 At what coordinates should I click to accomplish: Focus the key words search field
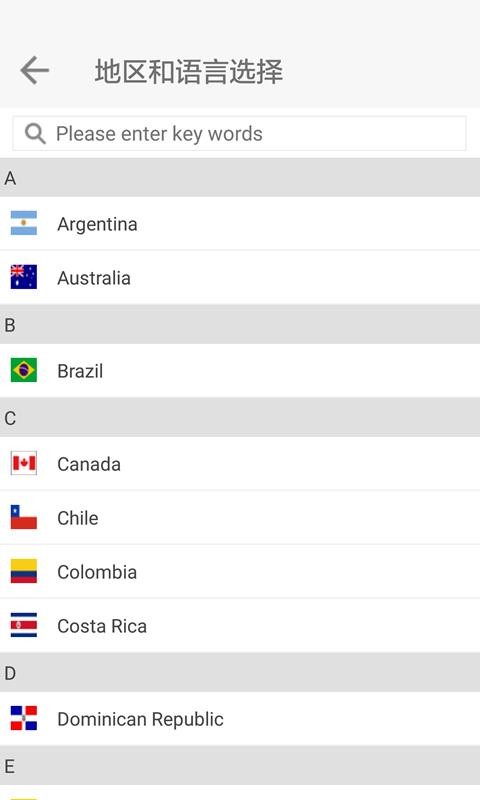point(239,134)
